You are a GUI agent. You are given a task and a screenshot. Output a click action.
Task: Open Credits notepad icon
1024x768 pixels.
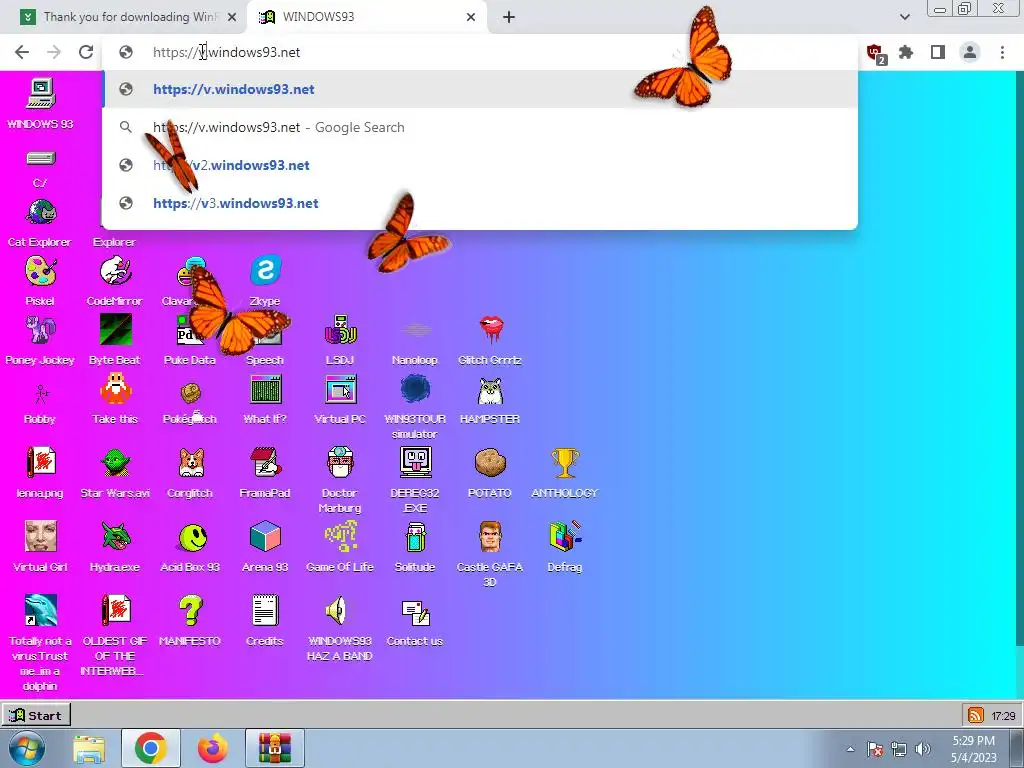pos(265,611)
